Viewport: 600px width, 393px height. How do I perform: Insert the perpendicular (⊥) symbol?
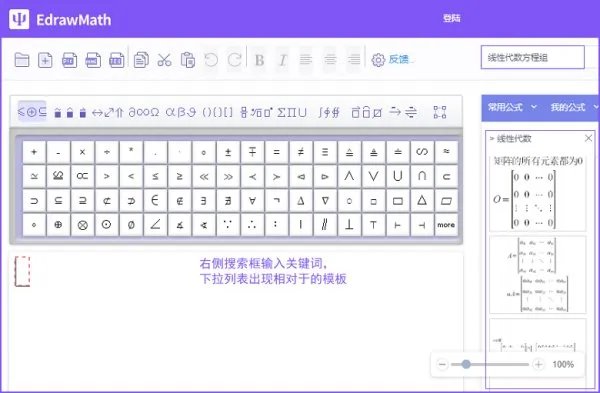click(x=349, y=225)
